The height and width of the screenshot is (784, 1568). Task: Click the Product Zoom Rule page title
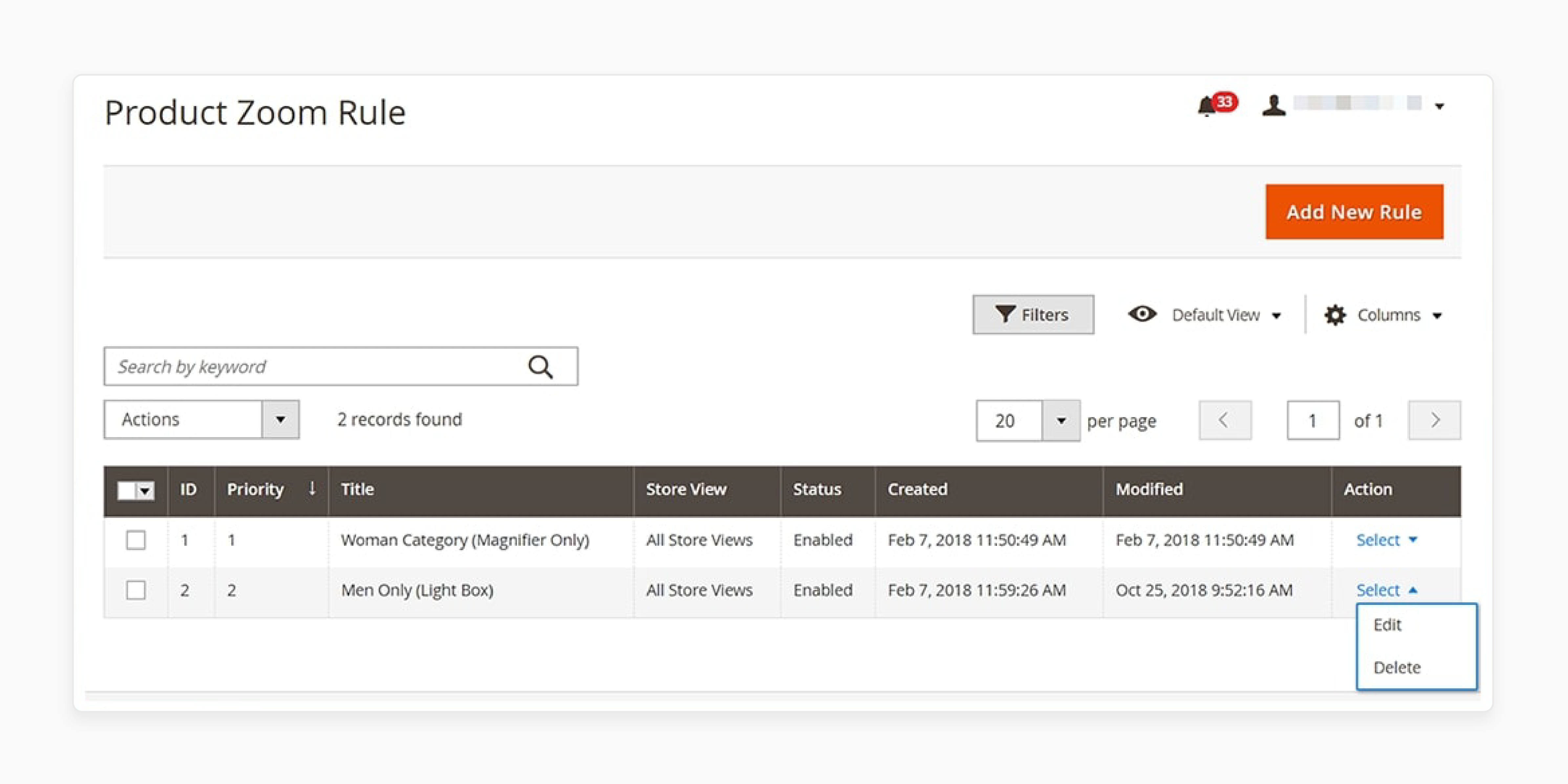pyautogui.click(x=255, y=113)
